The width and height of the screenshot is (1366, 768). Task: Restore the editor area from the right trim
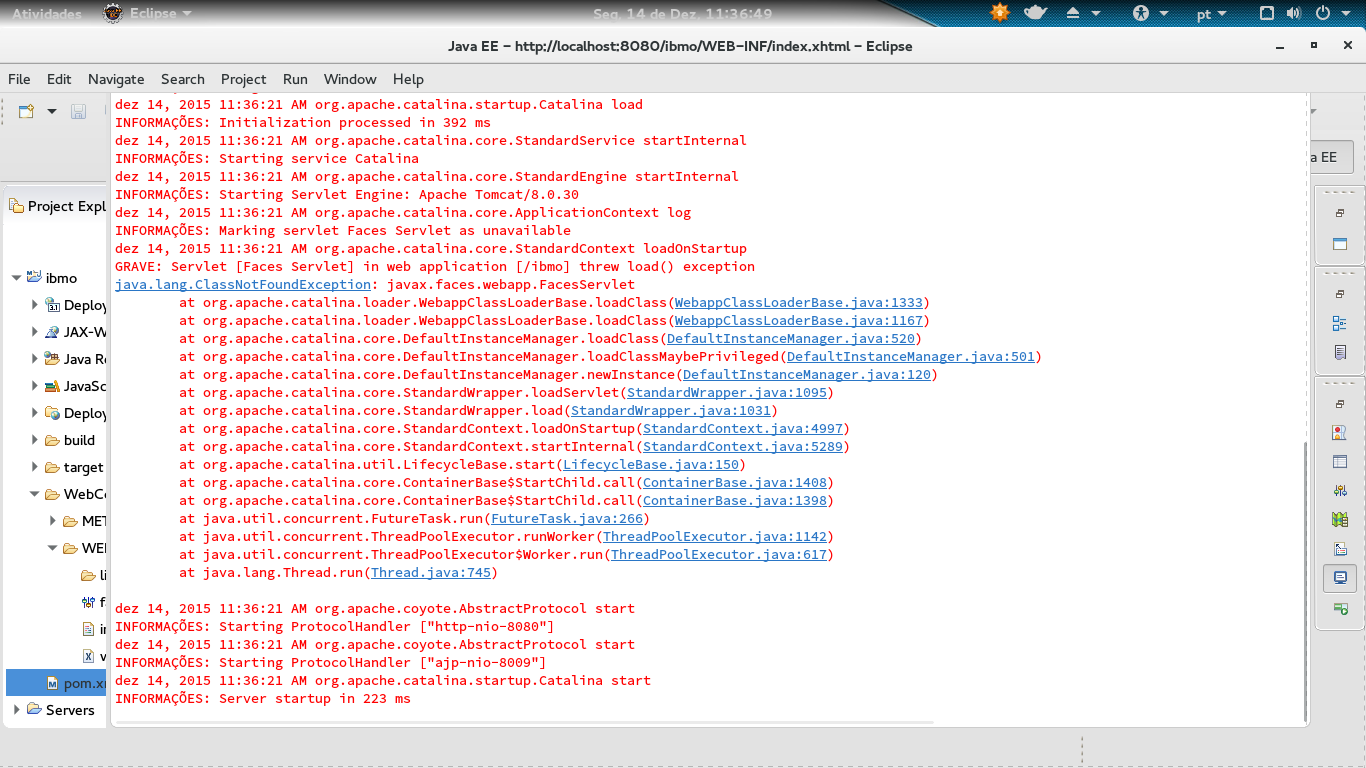[x=1340, y=213]
